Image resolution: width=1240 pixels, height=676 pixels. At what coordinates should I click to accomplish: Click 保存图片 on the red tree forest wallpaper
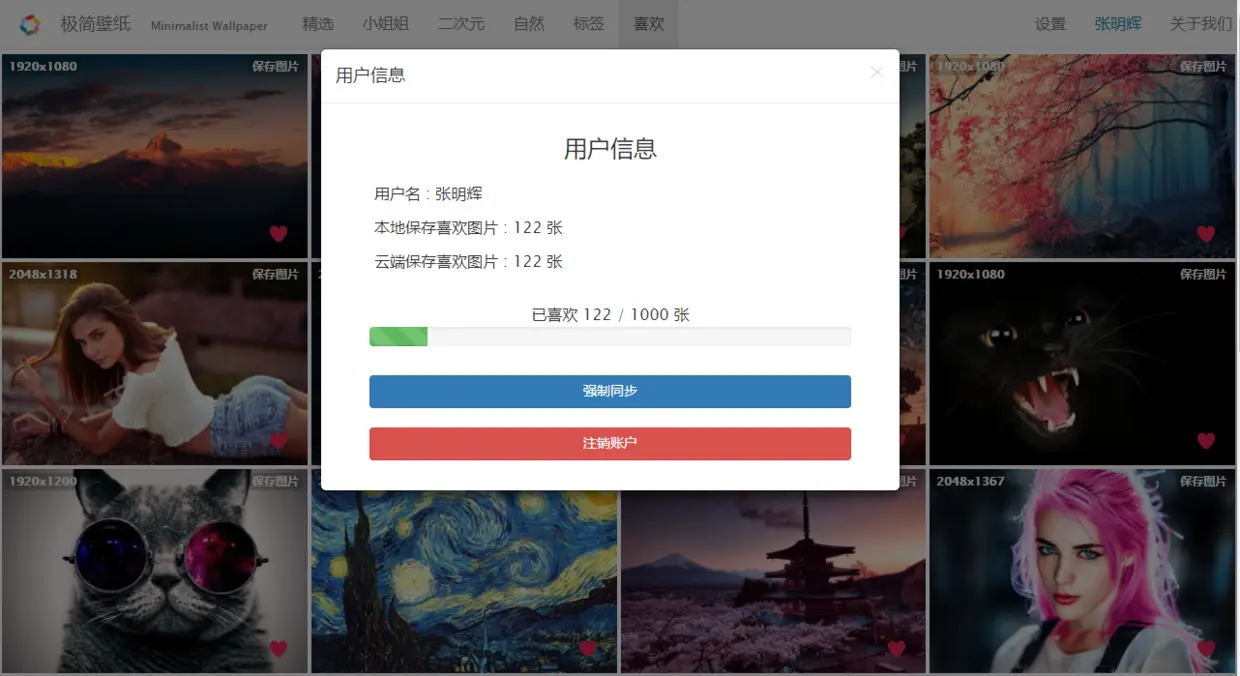click(x=1203, y=66)
